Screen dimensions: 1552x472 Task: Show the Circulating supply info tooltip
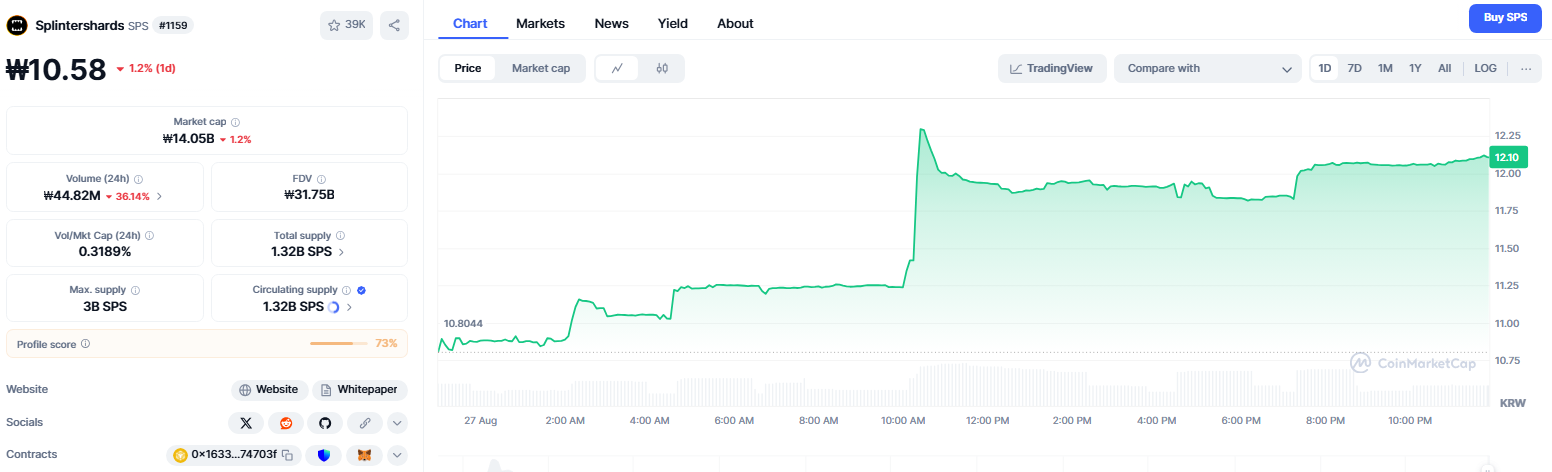pos(346,290)
